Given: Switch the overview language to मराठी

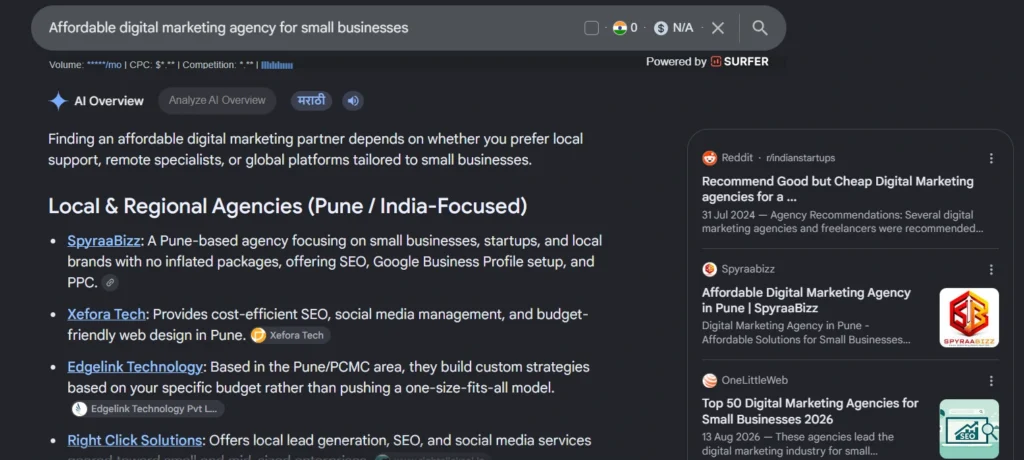Looking at the screenshot, I should tap(312, 101).
